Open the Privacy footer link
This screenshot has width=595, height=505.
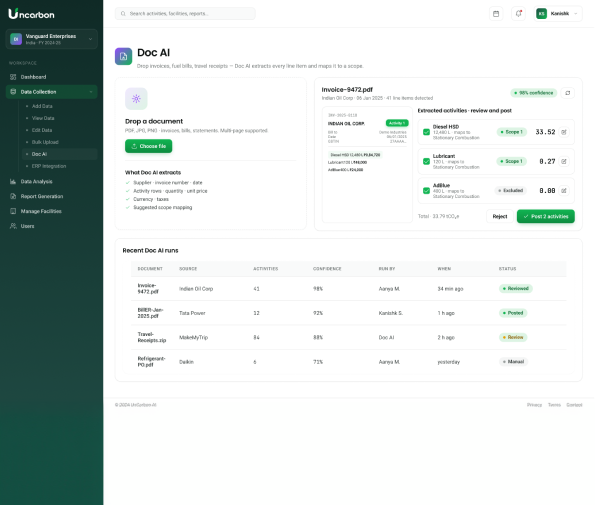534,405
